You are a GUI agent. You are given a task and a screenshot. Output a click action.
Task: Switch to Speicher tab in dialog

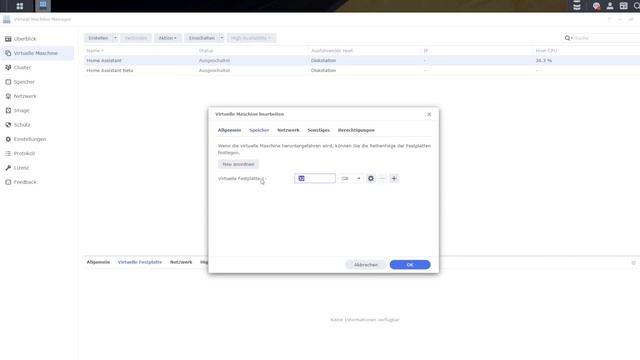click(259, 130)
